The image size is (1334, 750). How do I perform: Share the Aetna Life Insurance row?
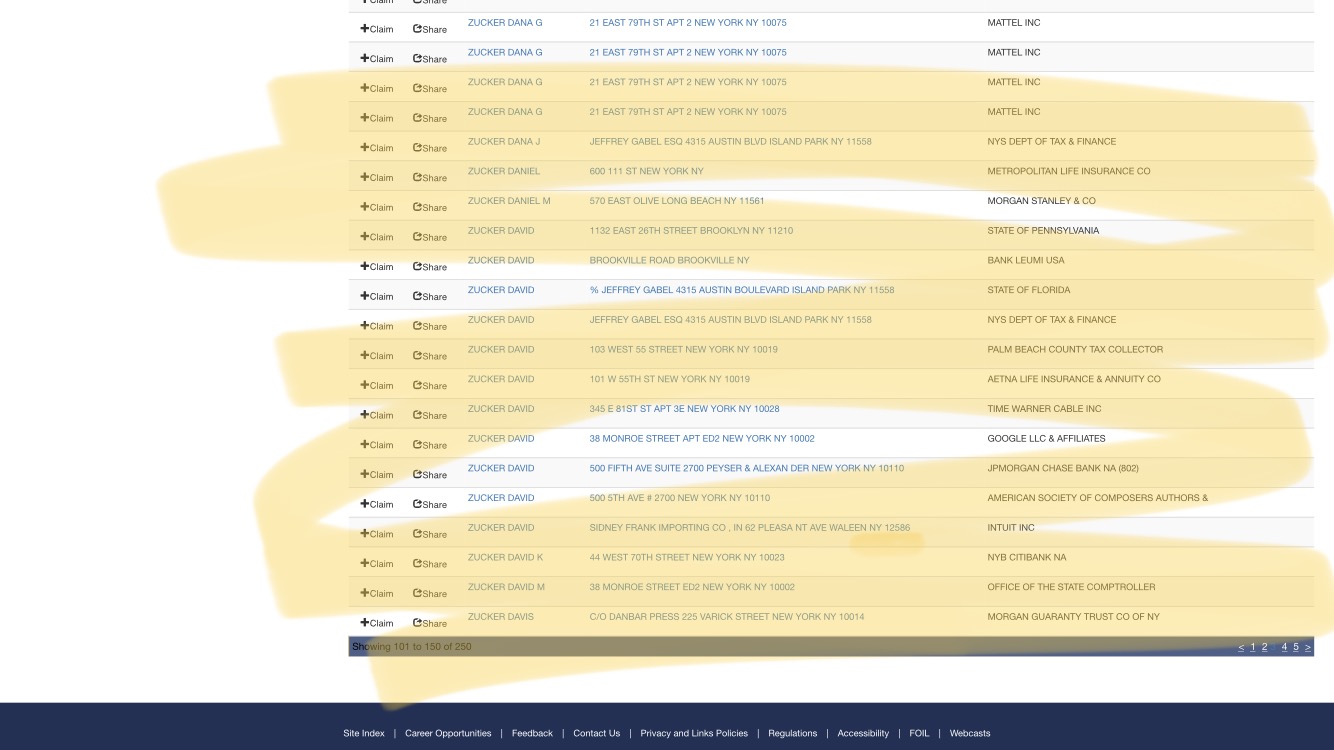click(430, 385)
